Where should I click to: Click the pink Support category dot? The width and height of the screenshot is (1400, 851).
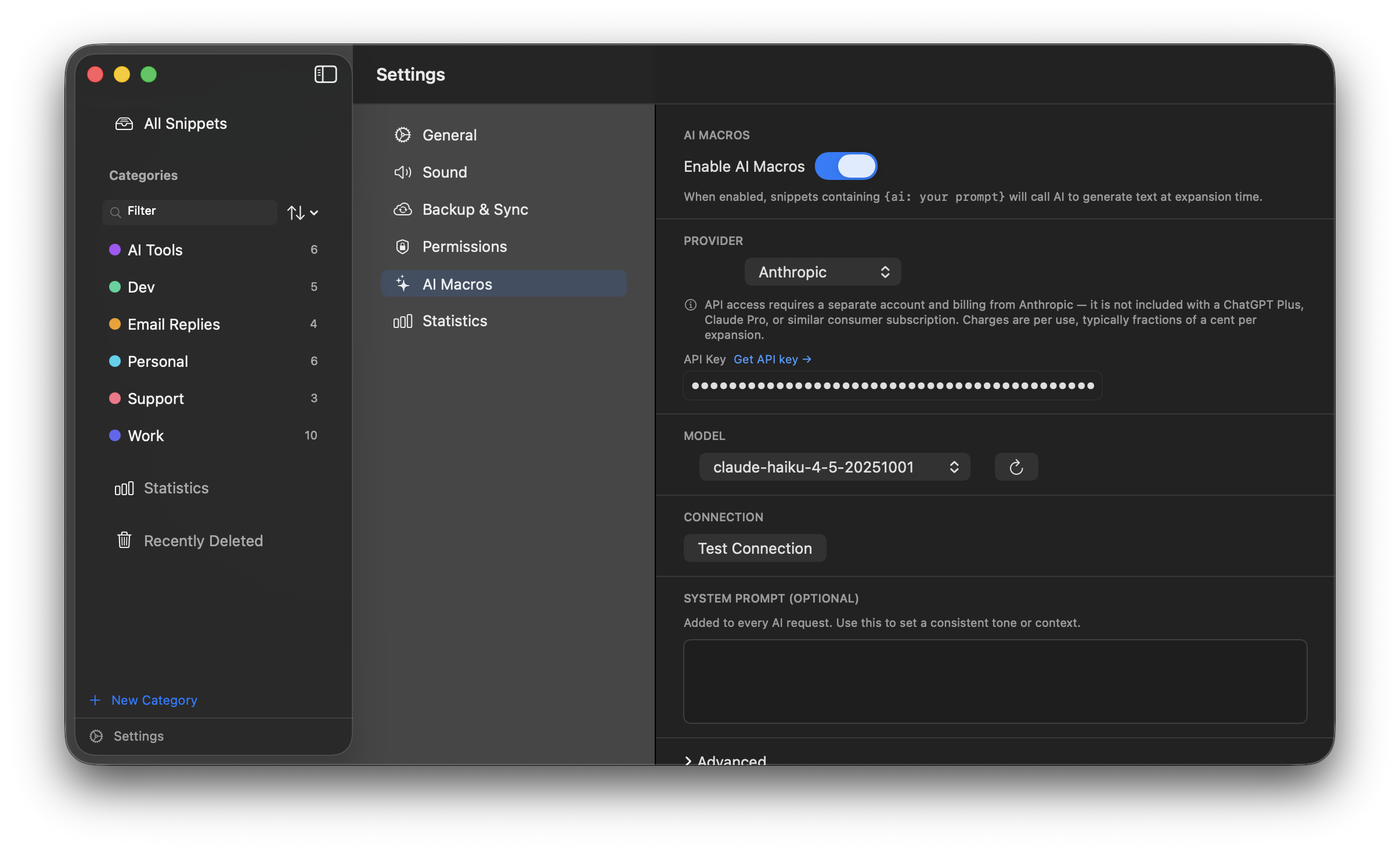point(115,398)
